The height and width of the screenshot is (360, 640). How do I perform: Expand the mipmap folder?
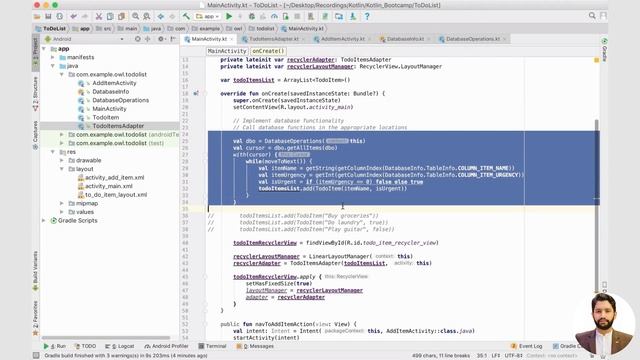point(62,203)
